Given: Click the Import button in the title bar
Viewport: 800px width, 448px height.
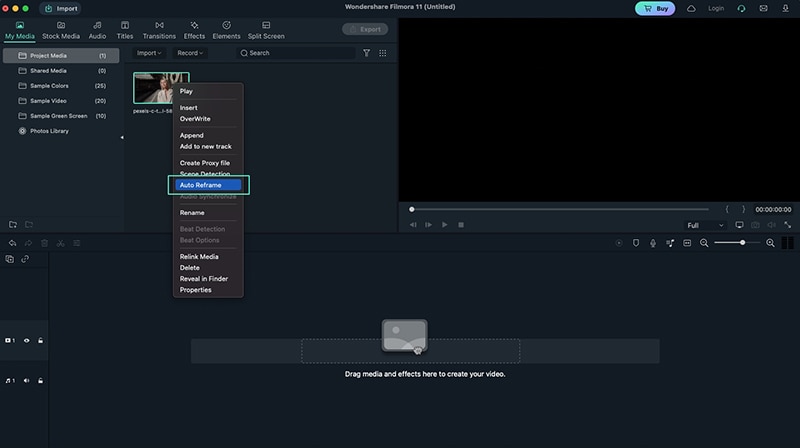Looking at the screenshot, I should pyautogui.click(x=61, y=8).
